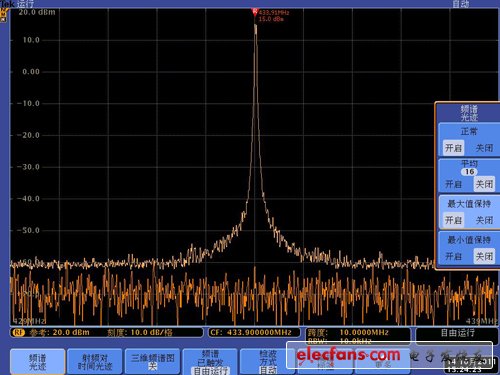Open the 频谱光迹 bottom menu button

pos(37,362)
